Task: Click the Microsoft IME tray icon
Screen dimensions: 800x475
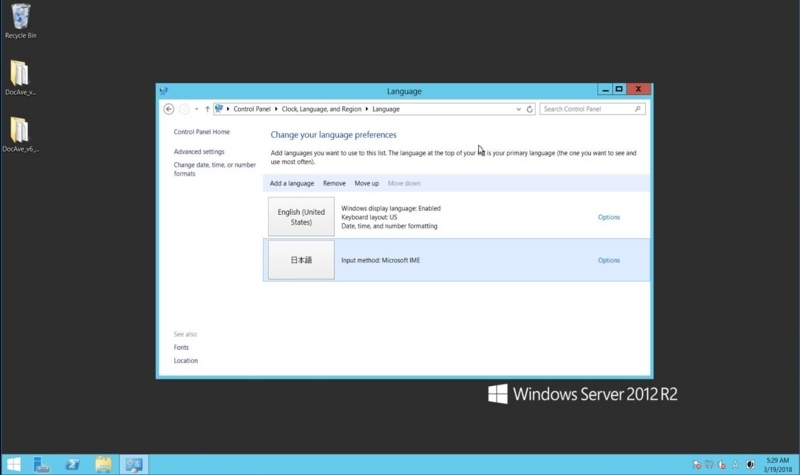Action: [750, 464]
